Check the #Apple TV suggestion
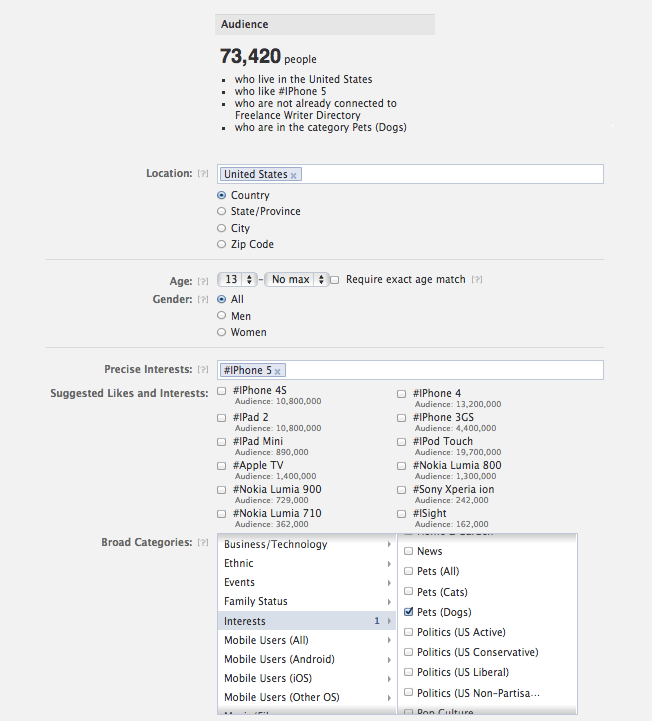Viewport: 652px width, 721px height. (222, 465)
